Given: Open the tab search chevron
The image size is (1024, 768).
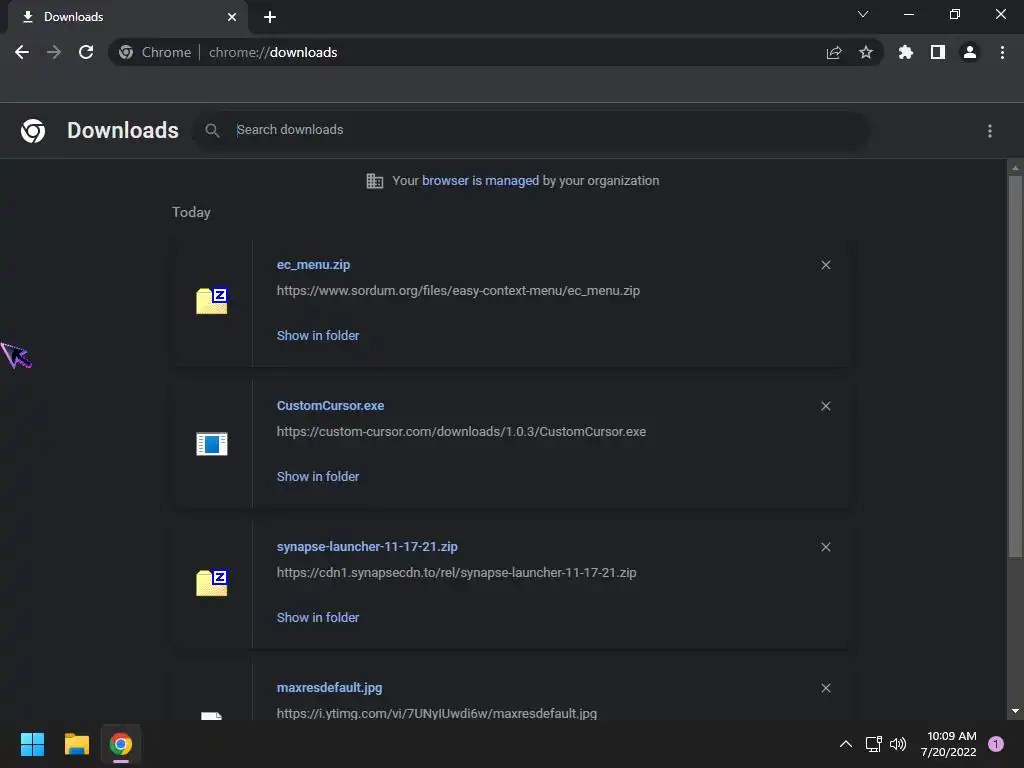Looking at the screenshot, I should 863,14.
